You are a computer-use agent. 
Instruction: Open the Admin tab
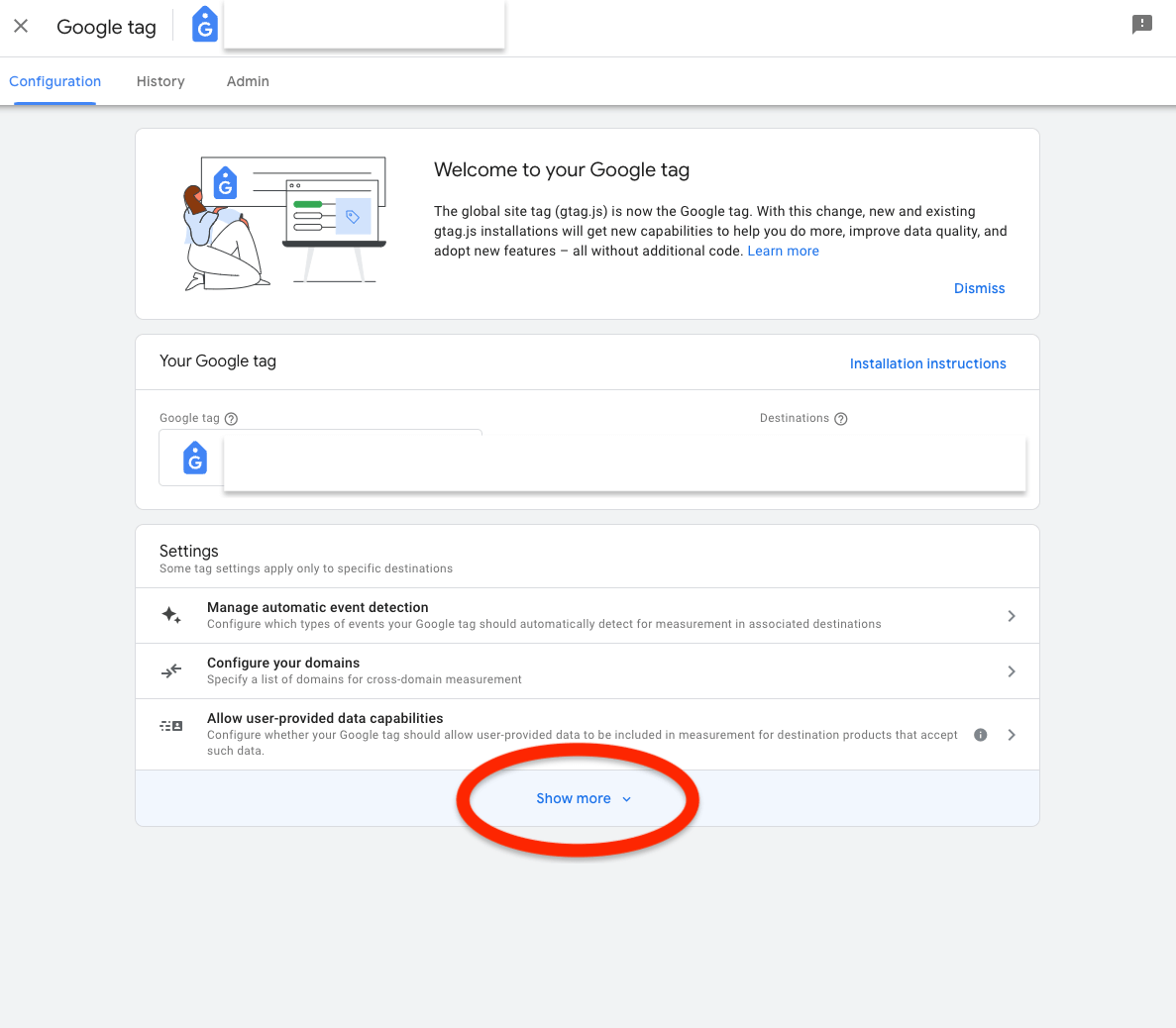(248, 81)
